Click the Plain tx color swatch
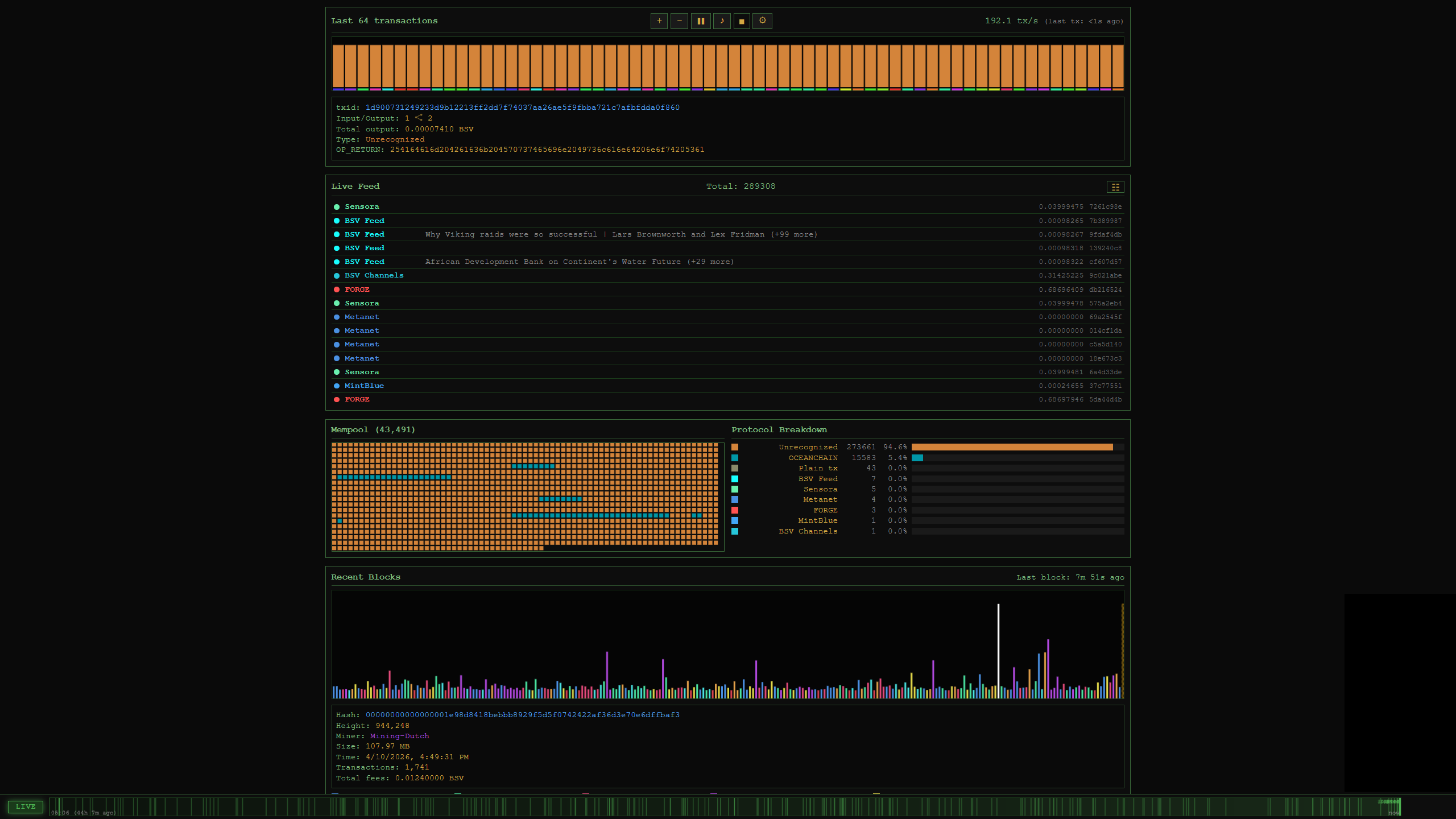This screenshot has height=819, width=1456. pos(735,468)
